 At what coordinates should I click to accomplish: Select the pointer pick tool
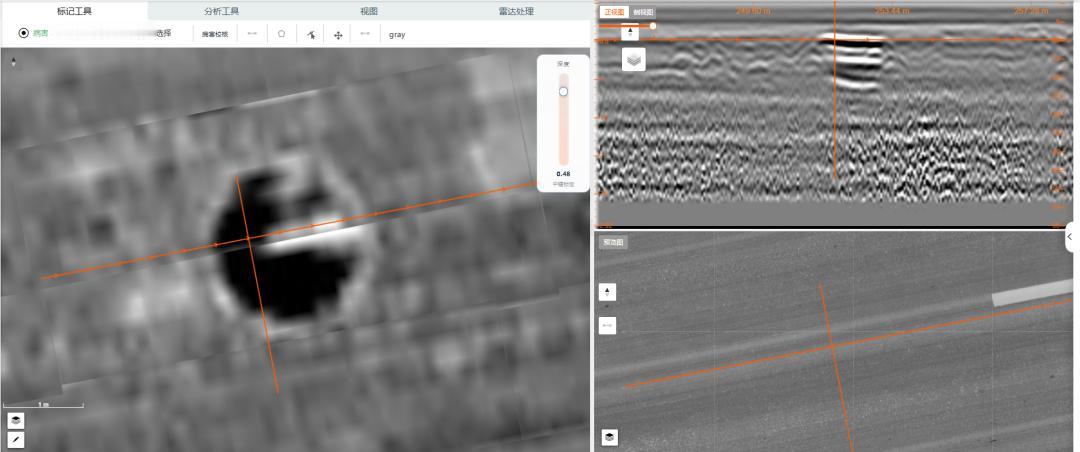[x=311, y=34]
